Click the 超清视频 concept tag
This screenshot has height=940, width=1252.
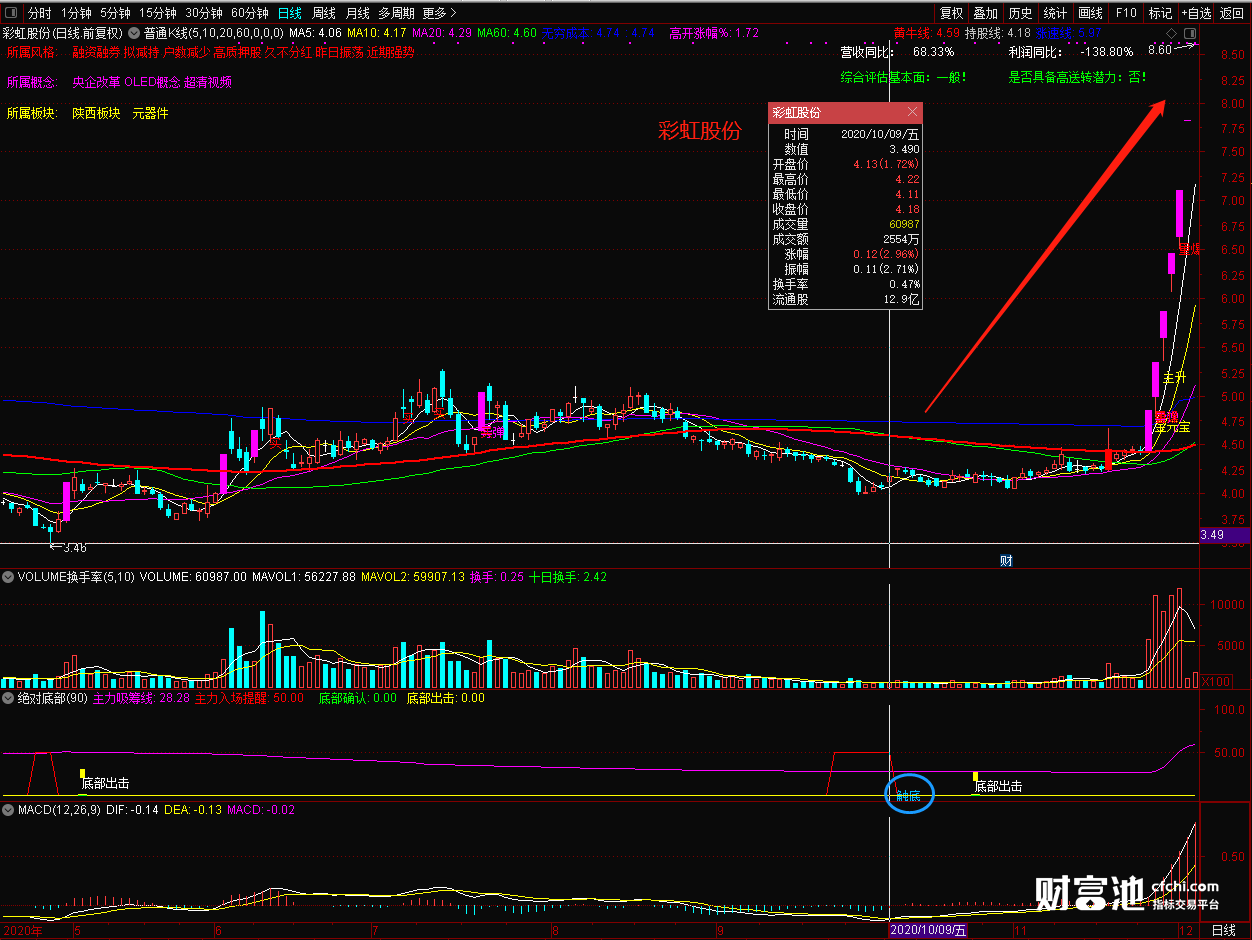tap(208, 82)
